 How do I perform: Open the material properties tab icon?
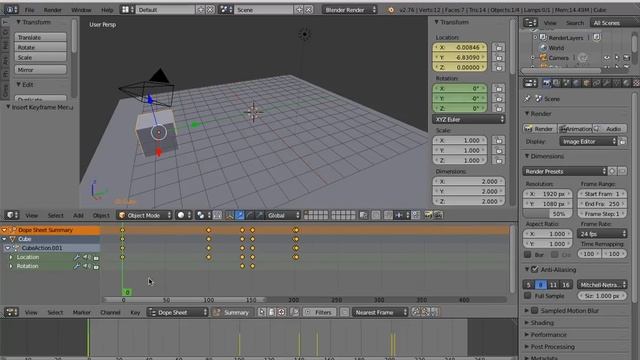(626, 83)
